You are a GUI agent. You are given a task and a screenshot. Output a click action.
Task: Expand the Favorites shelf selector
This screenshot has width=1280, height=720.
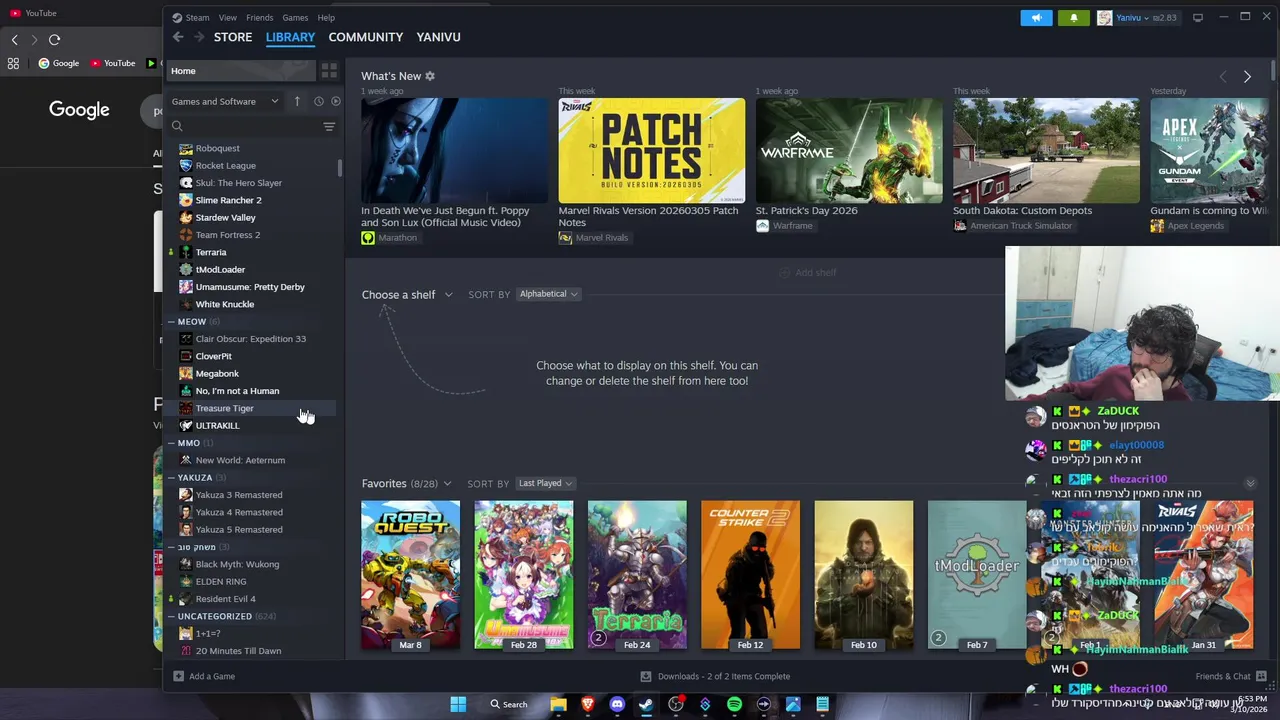(x=406, y=484)
